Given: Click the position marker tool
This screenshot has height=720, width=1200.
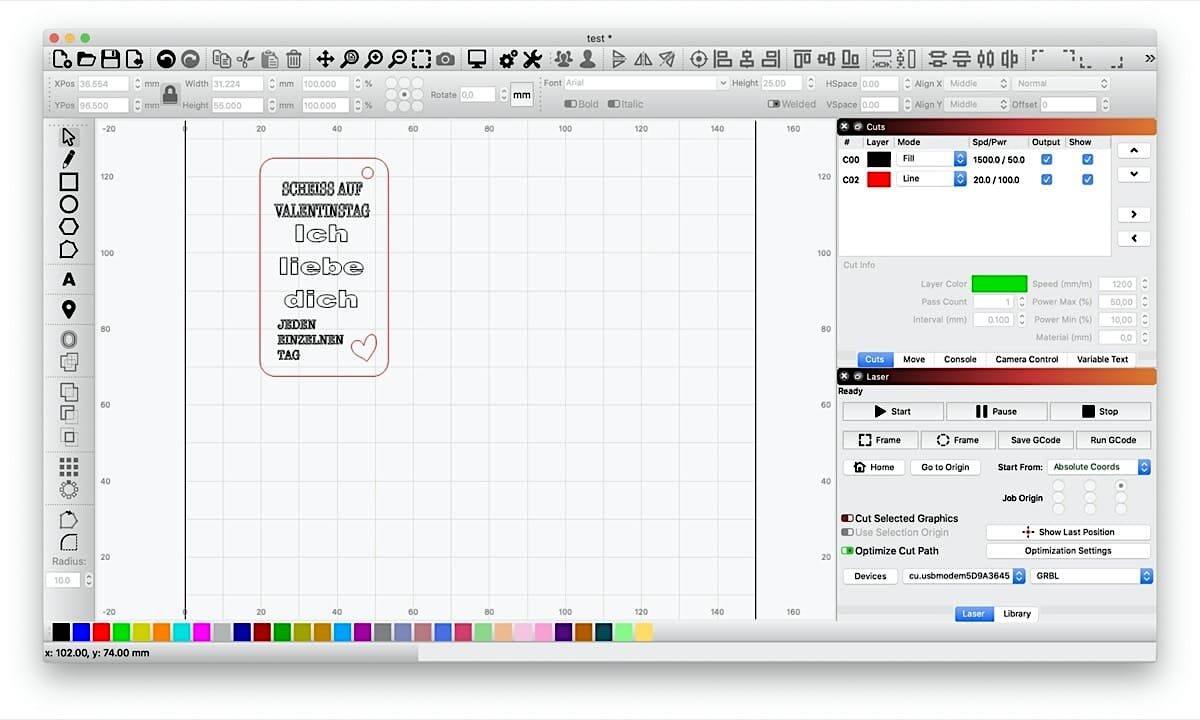Looking at the screenshot, I should click(68, 309).
